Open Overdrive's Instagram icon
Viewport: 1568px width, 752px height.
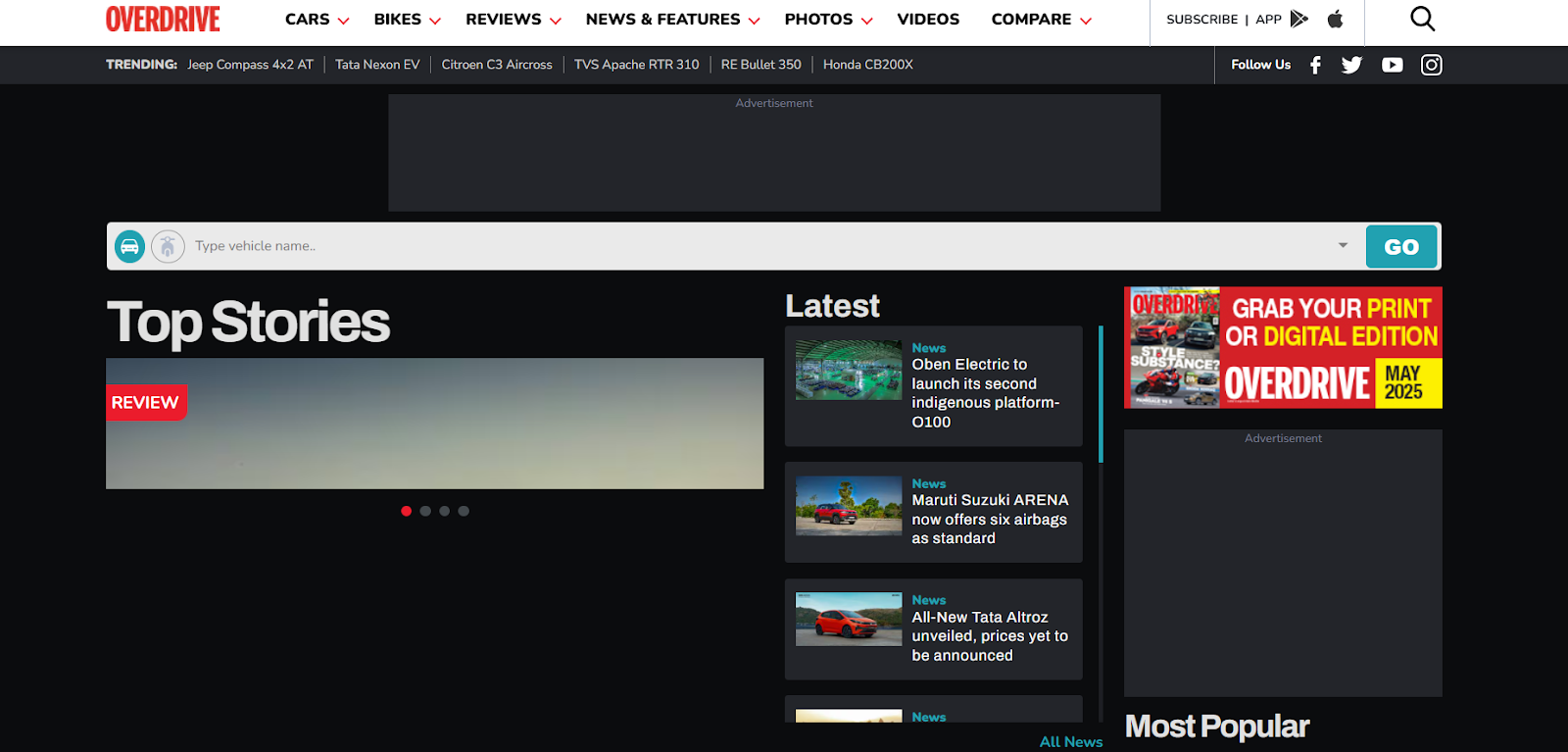(x=1432, y=65)
